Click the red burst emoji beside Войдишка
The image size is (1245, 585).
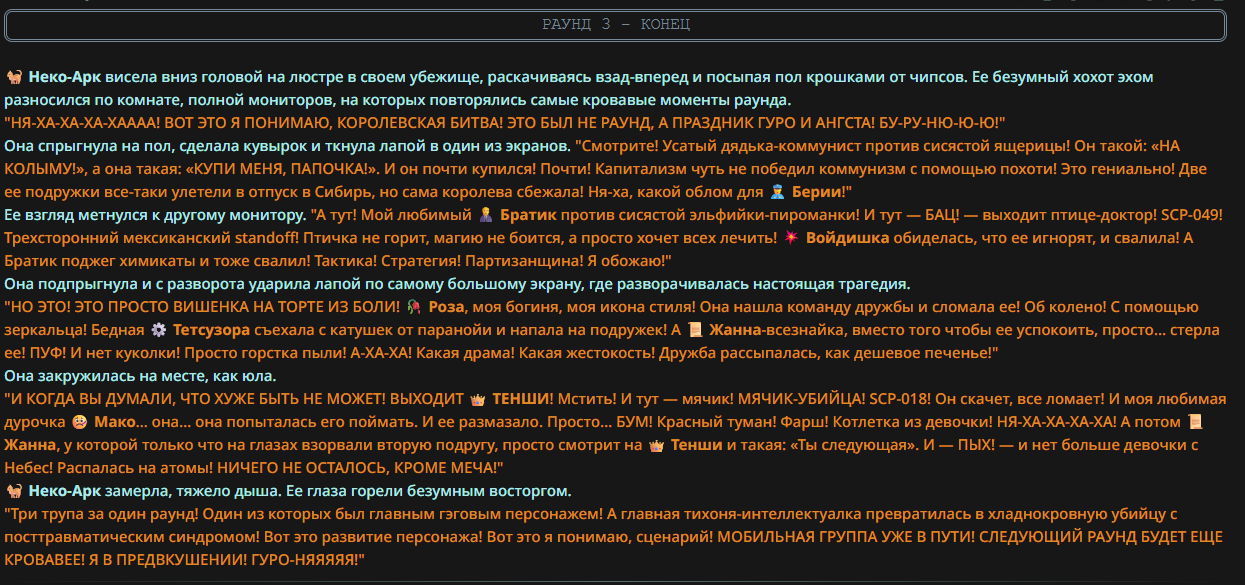tap(791, 238)
